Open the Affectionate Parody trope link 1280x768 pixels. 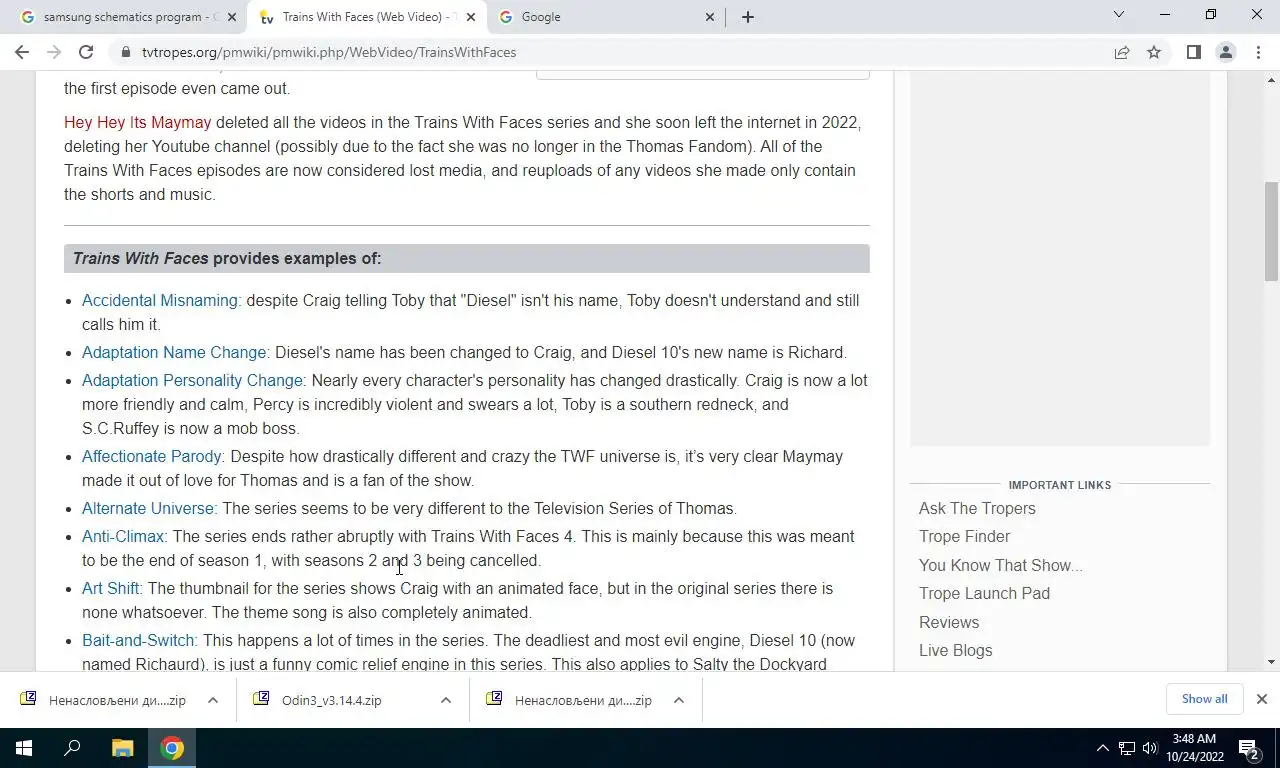[x=152, y=456]
